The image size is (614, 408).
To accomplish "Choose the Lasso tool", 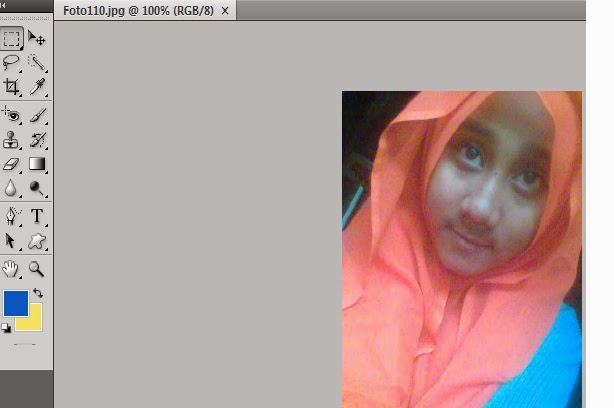I will point(11,63).
